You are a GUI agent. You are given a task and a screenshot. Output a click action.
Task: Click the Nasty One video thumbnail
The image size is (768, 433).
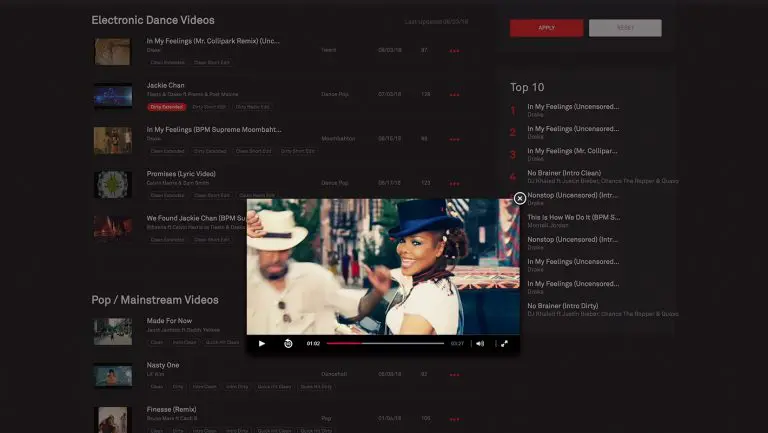[113, 376]
